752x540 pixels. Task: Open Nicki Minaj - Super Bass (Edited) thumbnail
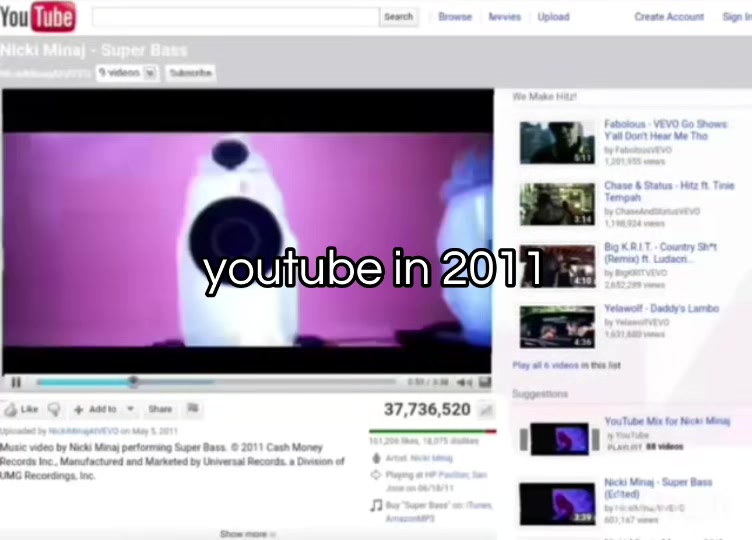557,504
